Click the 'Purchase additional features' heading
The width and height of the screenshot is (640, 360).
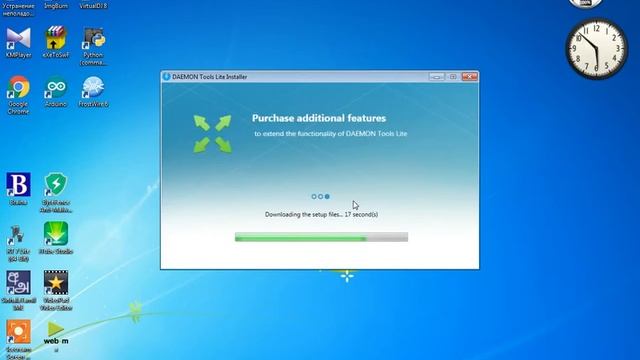pos(319,118)
